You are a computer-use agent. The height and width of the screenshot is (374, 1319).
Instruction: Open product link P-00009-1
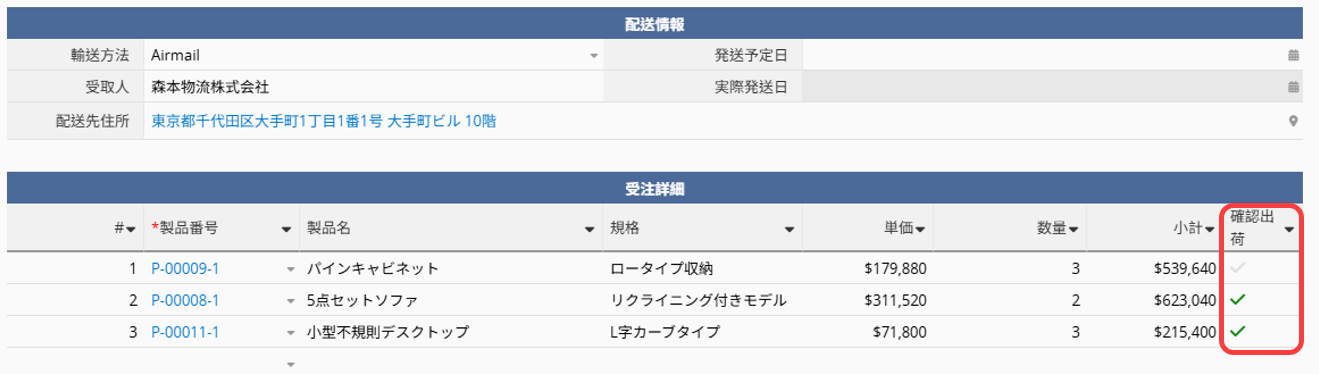coord(185,269)
